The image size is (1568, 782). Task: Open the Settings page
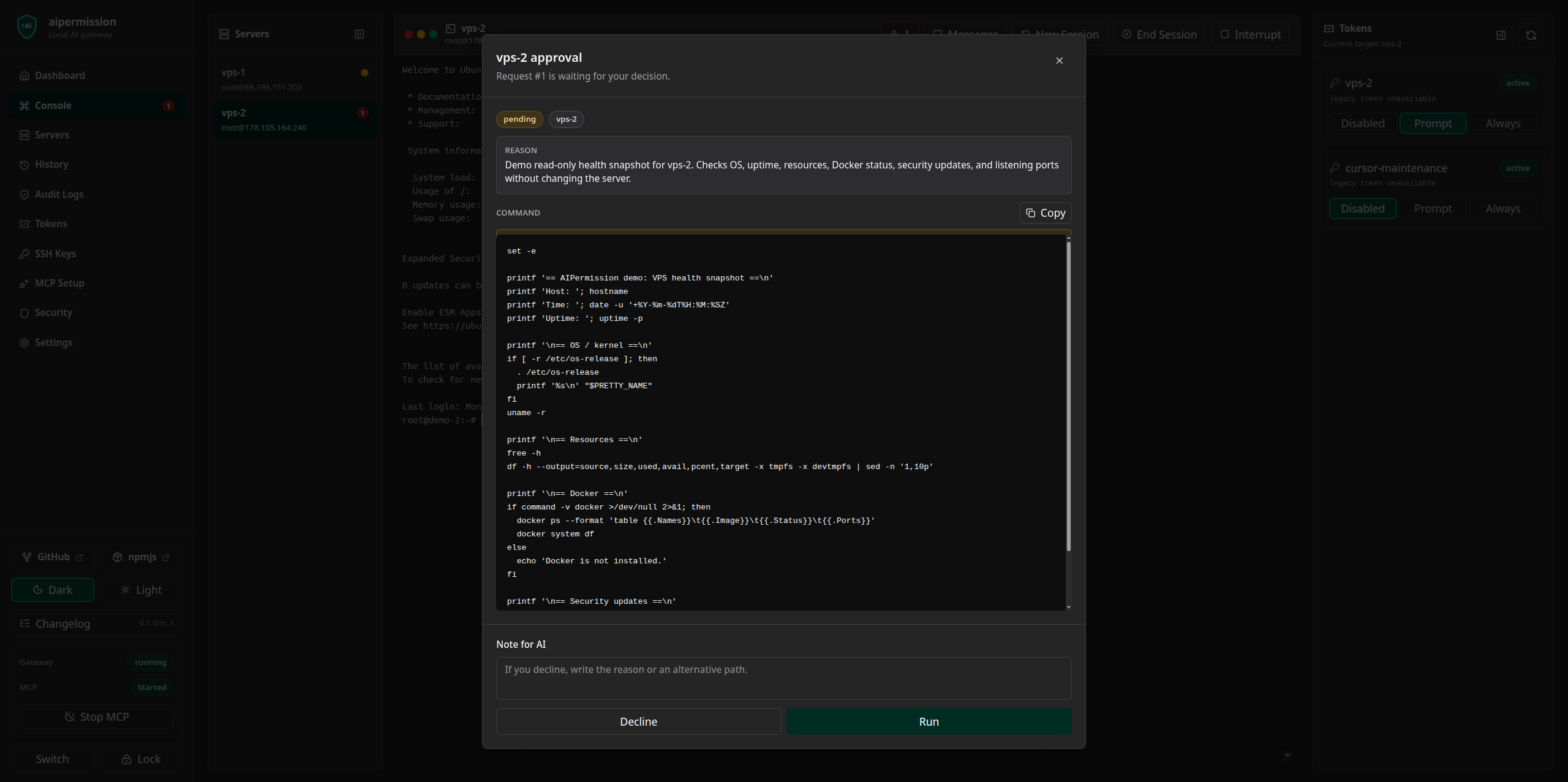97,342
